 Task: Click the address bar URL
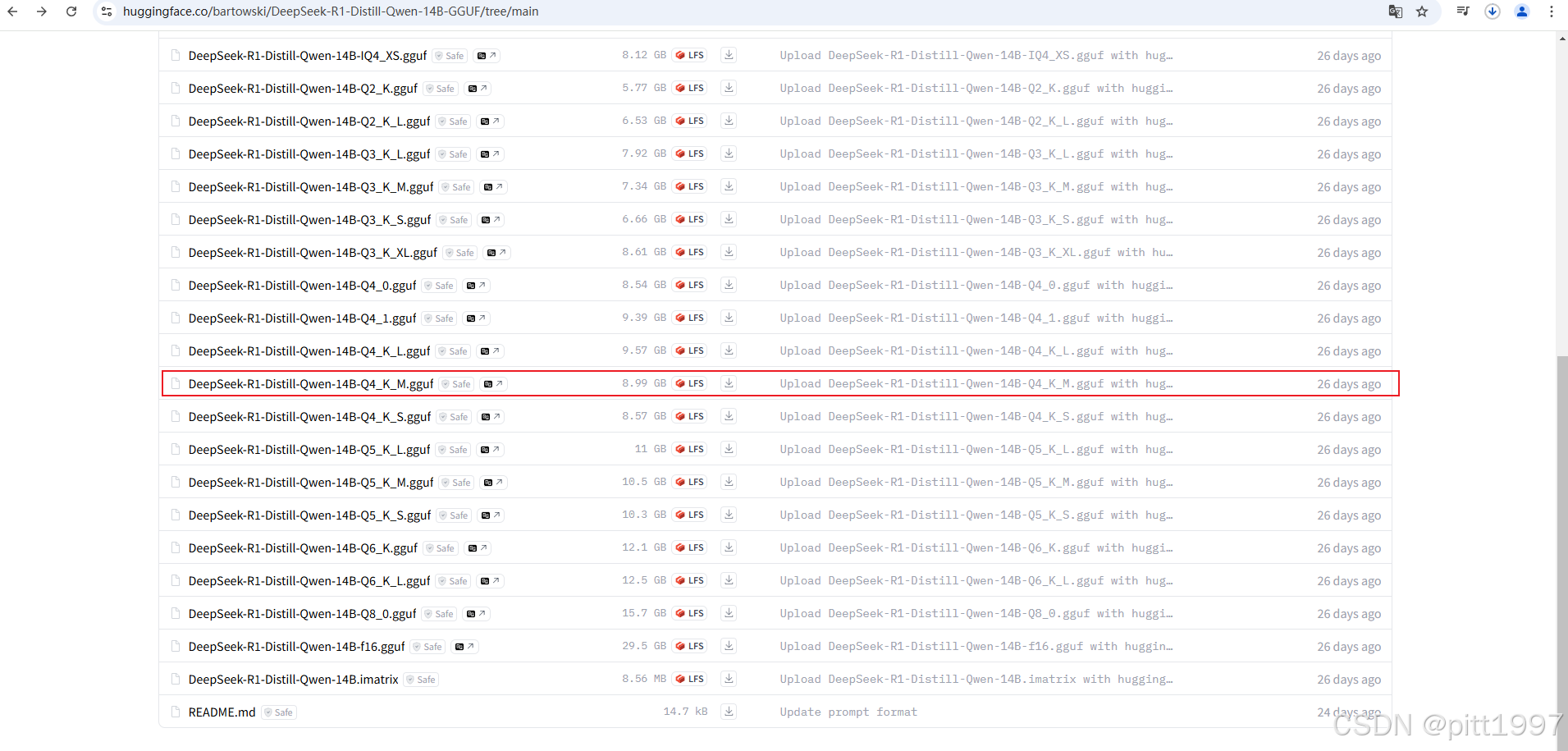coord(331,11)
